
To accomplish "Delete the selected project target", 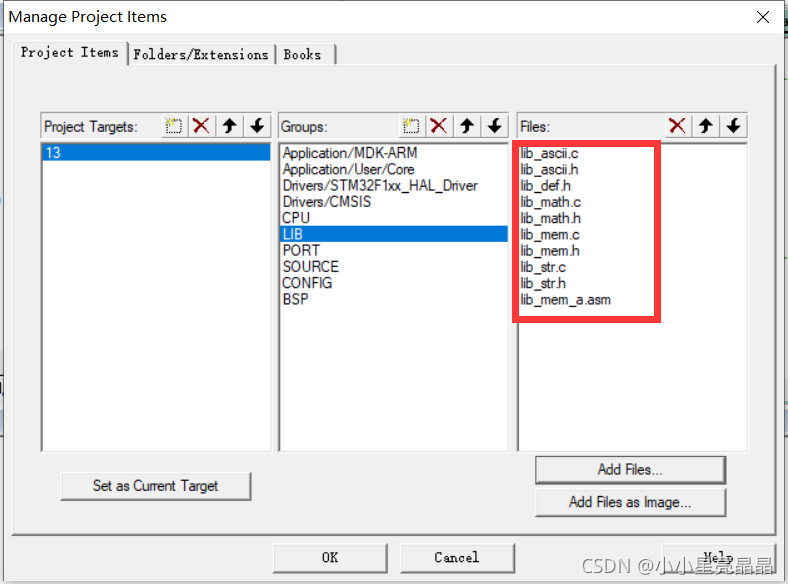I will 202,126.
